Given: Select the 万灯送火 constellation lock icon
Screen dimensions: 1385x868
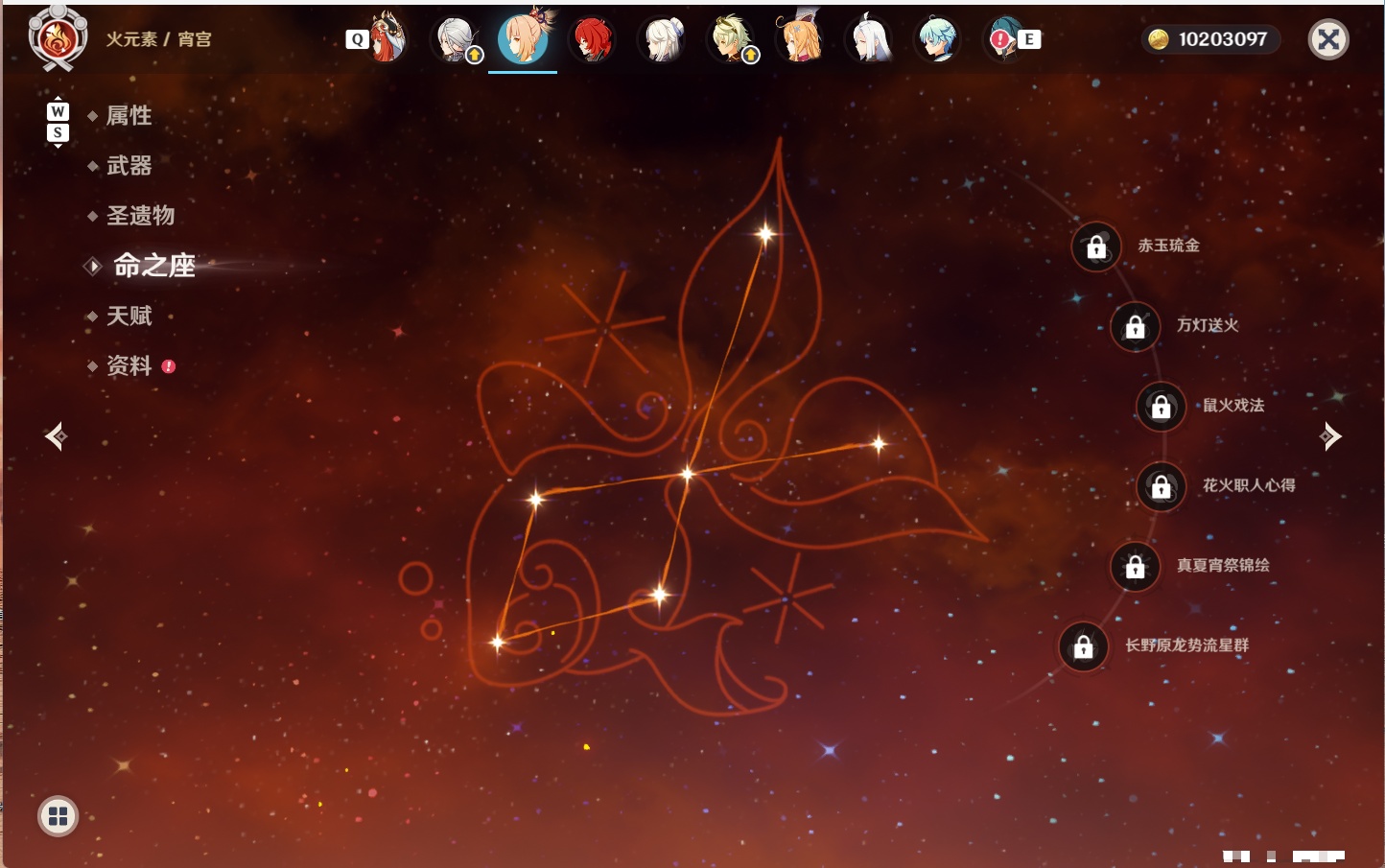Looking at the screenshot, I should point(1136,326).
